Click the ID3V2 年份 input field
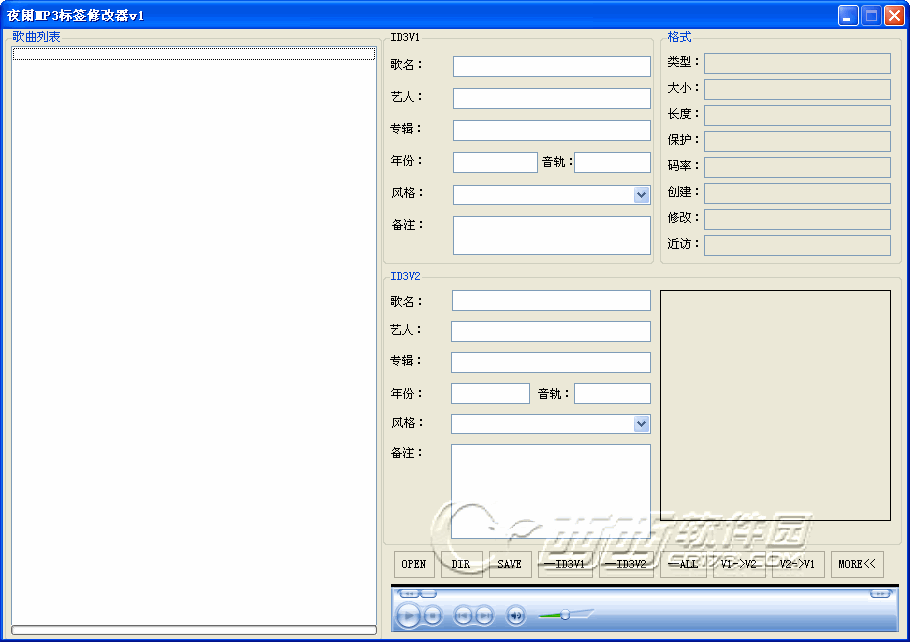Viewport: 910px width, 642px height. click(490, 393)
